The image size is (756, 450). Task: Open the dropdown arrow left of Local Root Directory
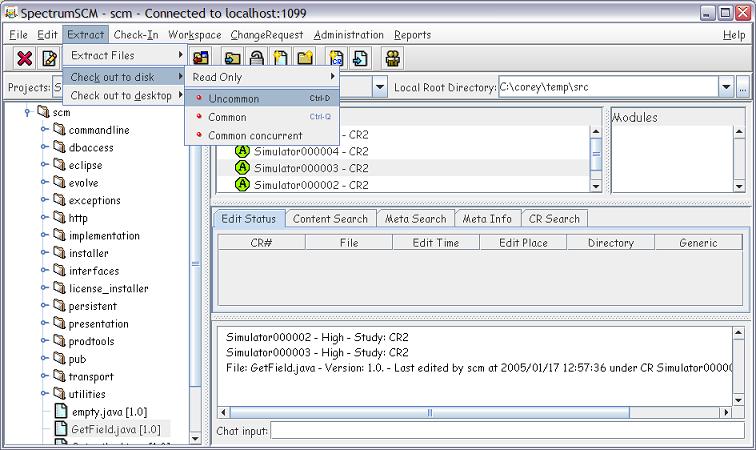(x=379, y=87)
